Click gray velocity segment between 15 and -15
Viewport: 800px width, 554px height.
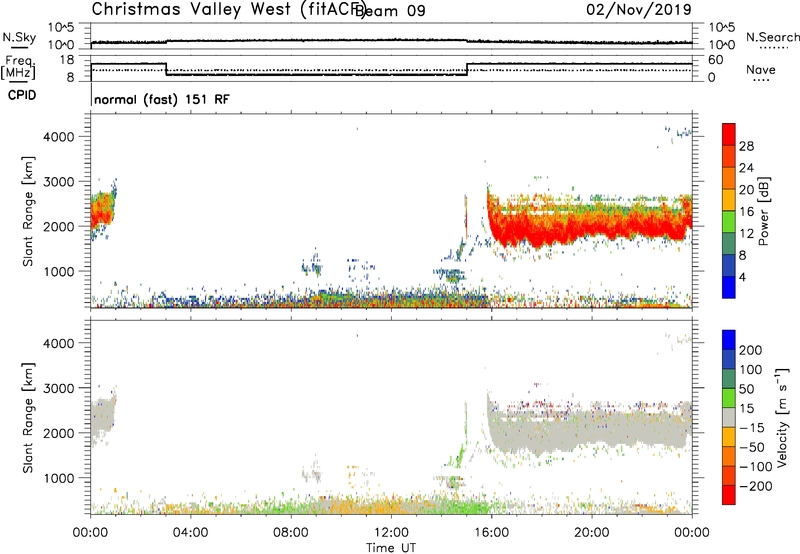click(x=729, y=417)
